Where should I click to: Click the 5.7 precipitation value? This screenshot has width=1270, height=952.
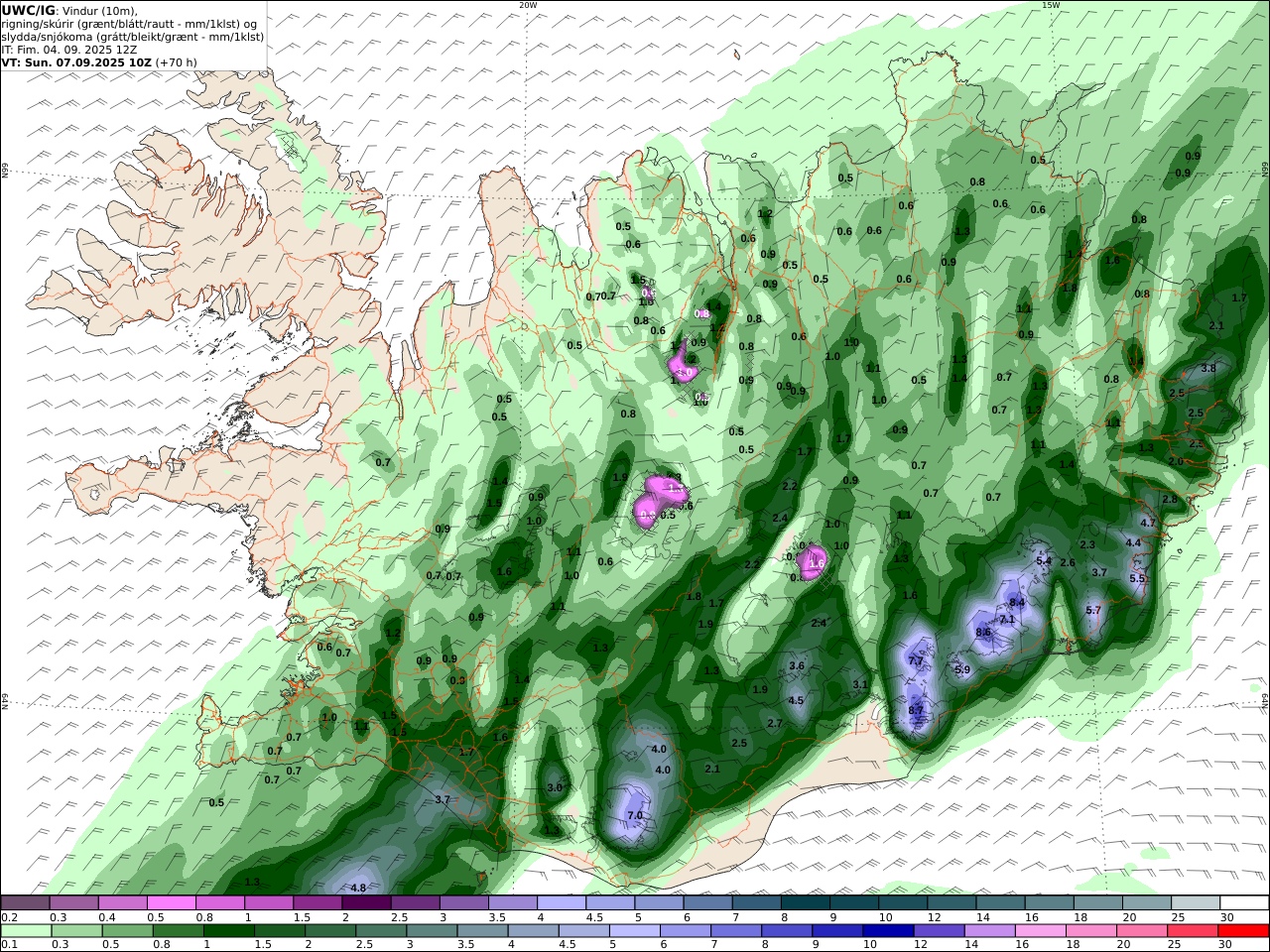pos(1093,610)
